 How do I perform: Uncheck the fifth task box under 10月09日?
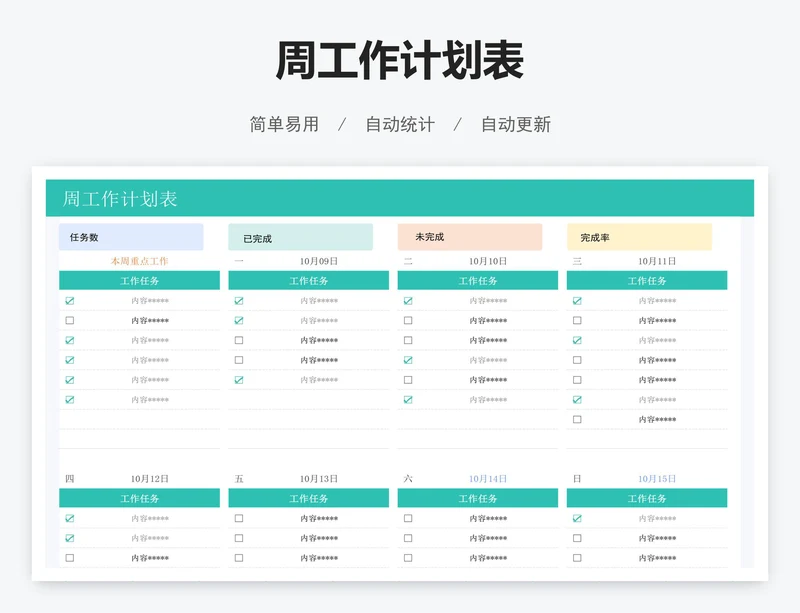tap(239, 380)
